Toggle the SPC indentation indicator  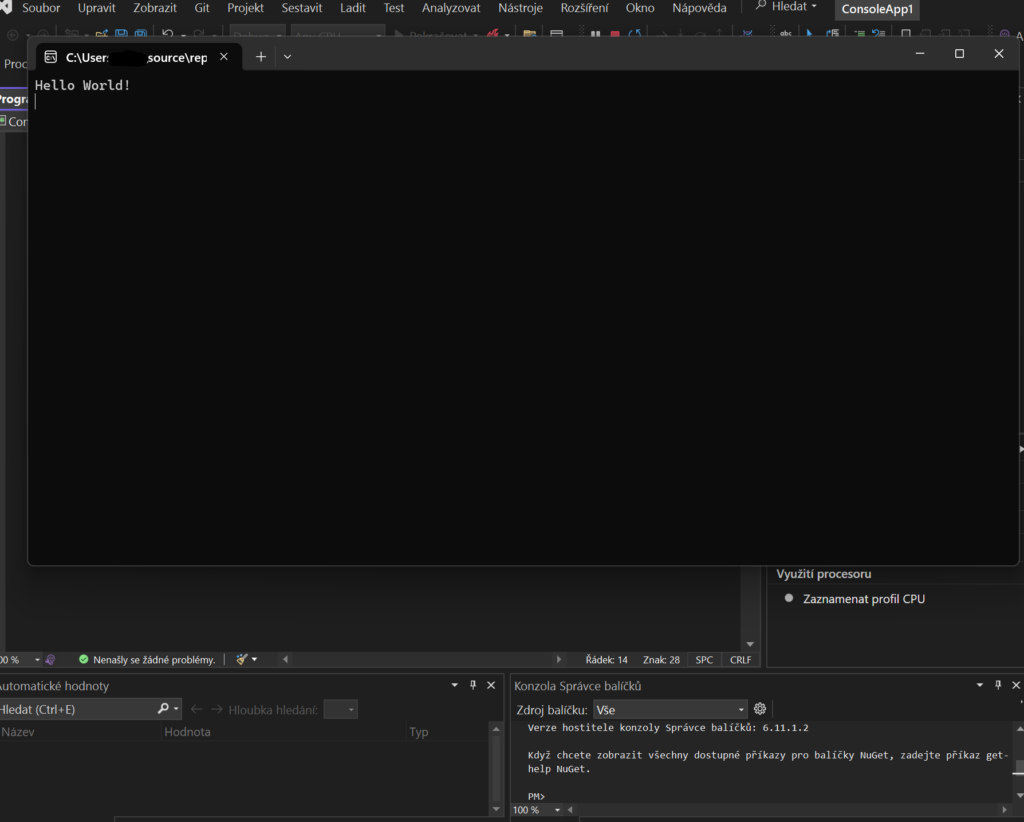pyautogui.click(x=704, y=660)
